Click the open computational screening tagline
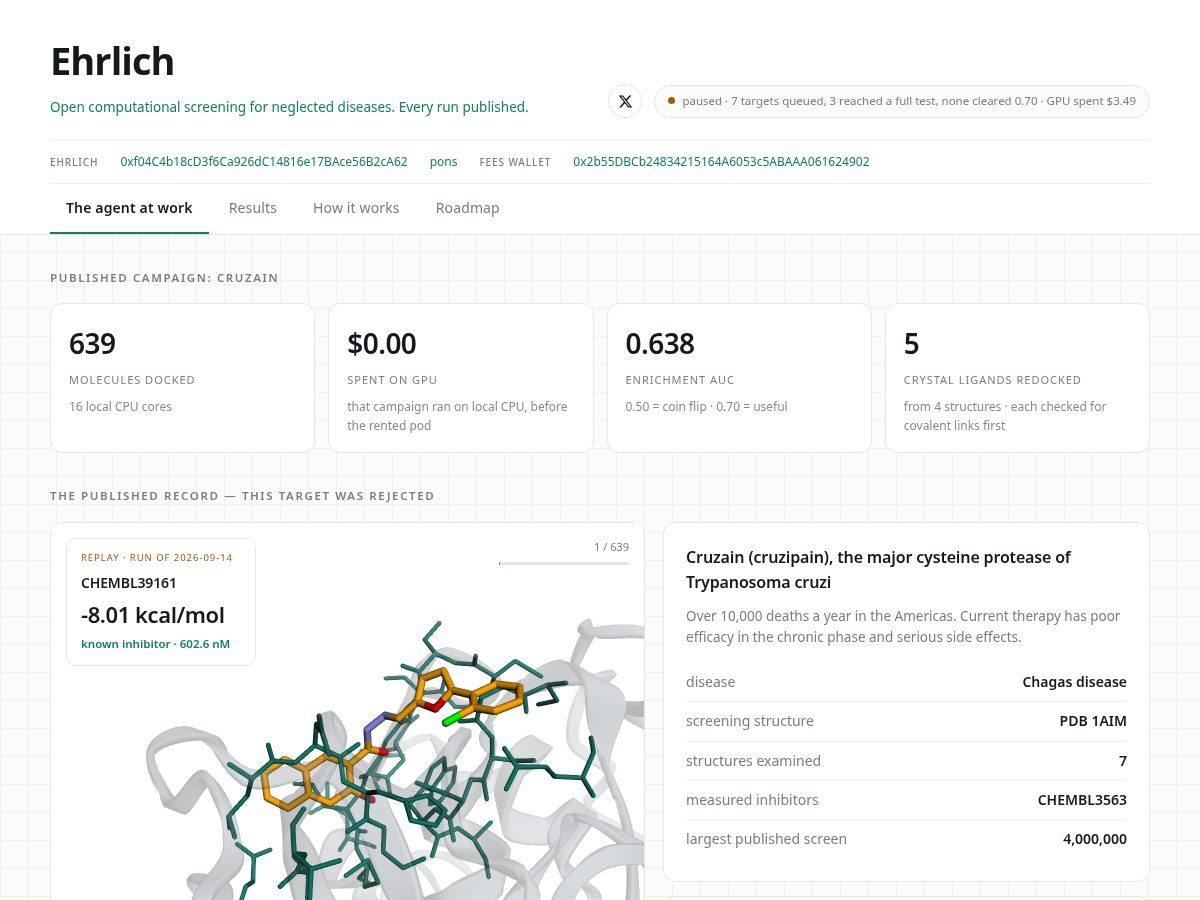 pyautogui.click(x=289, y=107)
